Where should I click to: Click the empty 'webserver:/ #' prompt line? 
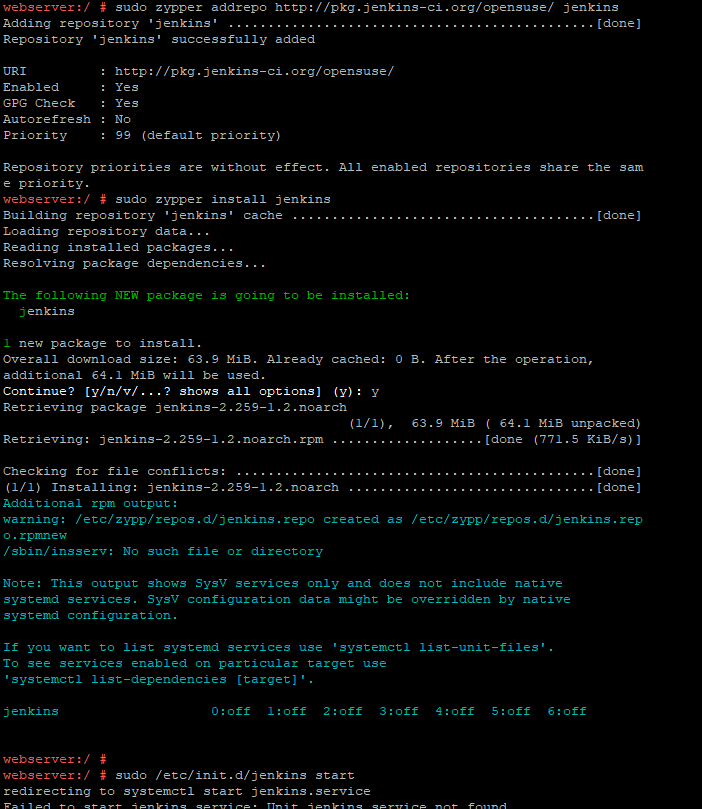point(55,759)
